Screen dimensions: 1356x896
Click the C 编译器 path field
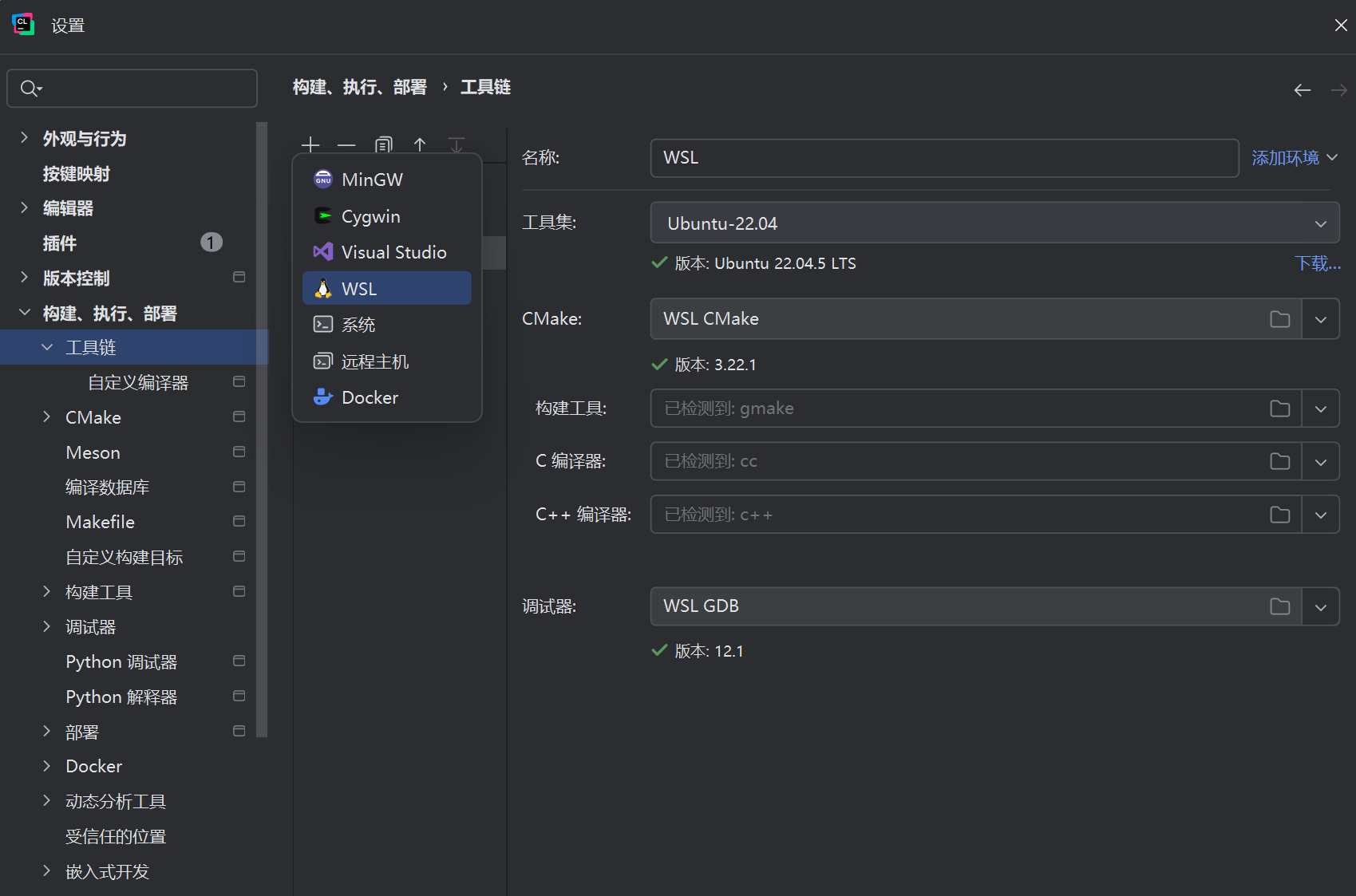[976, 461]
